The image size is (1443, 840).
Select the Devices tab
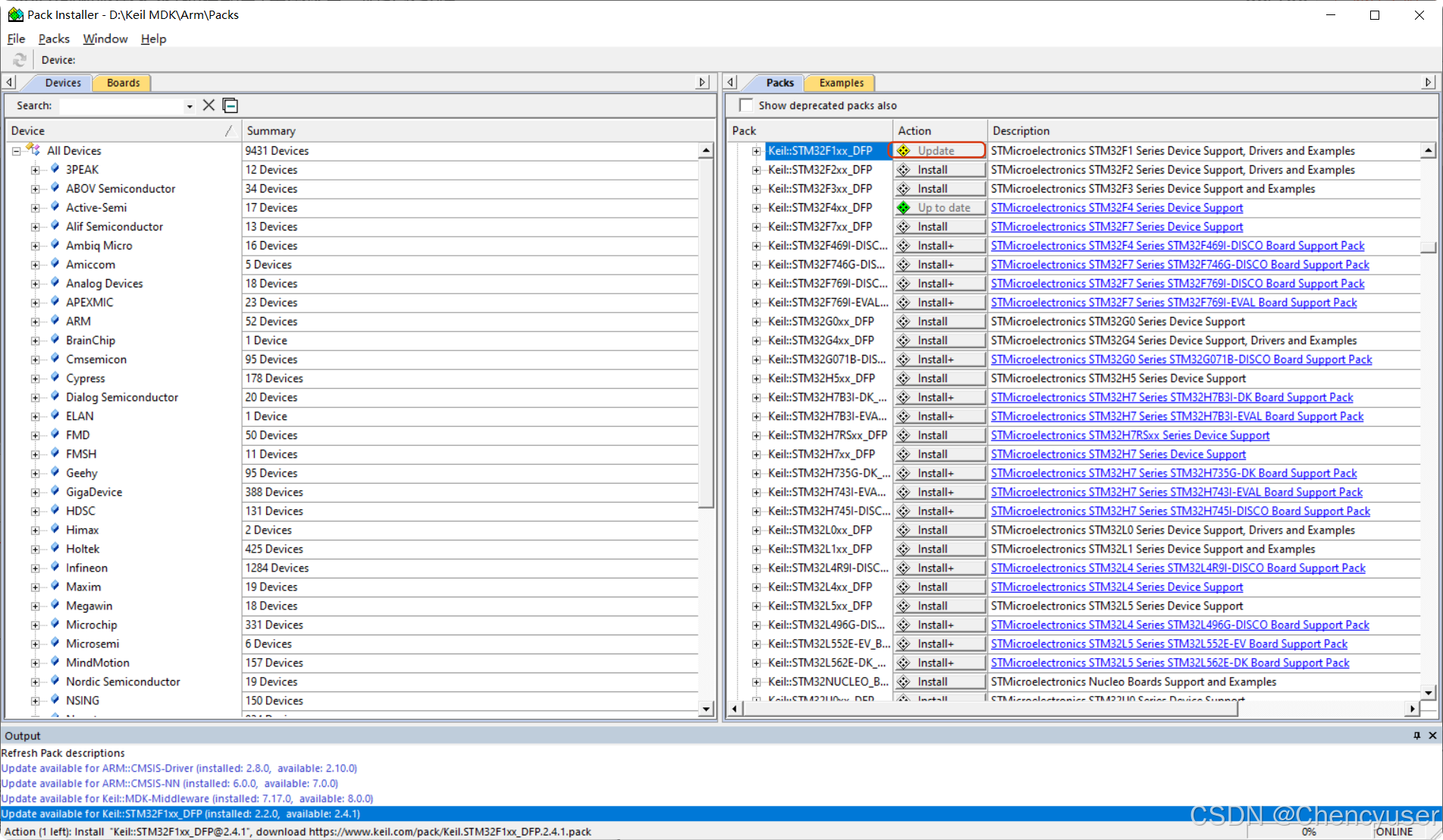tap(62, 83)
